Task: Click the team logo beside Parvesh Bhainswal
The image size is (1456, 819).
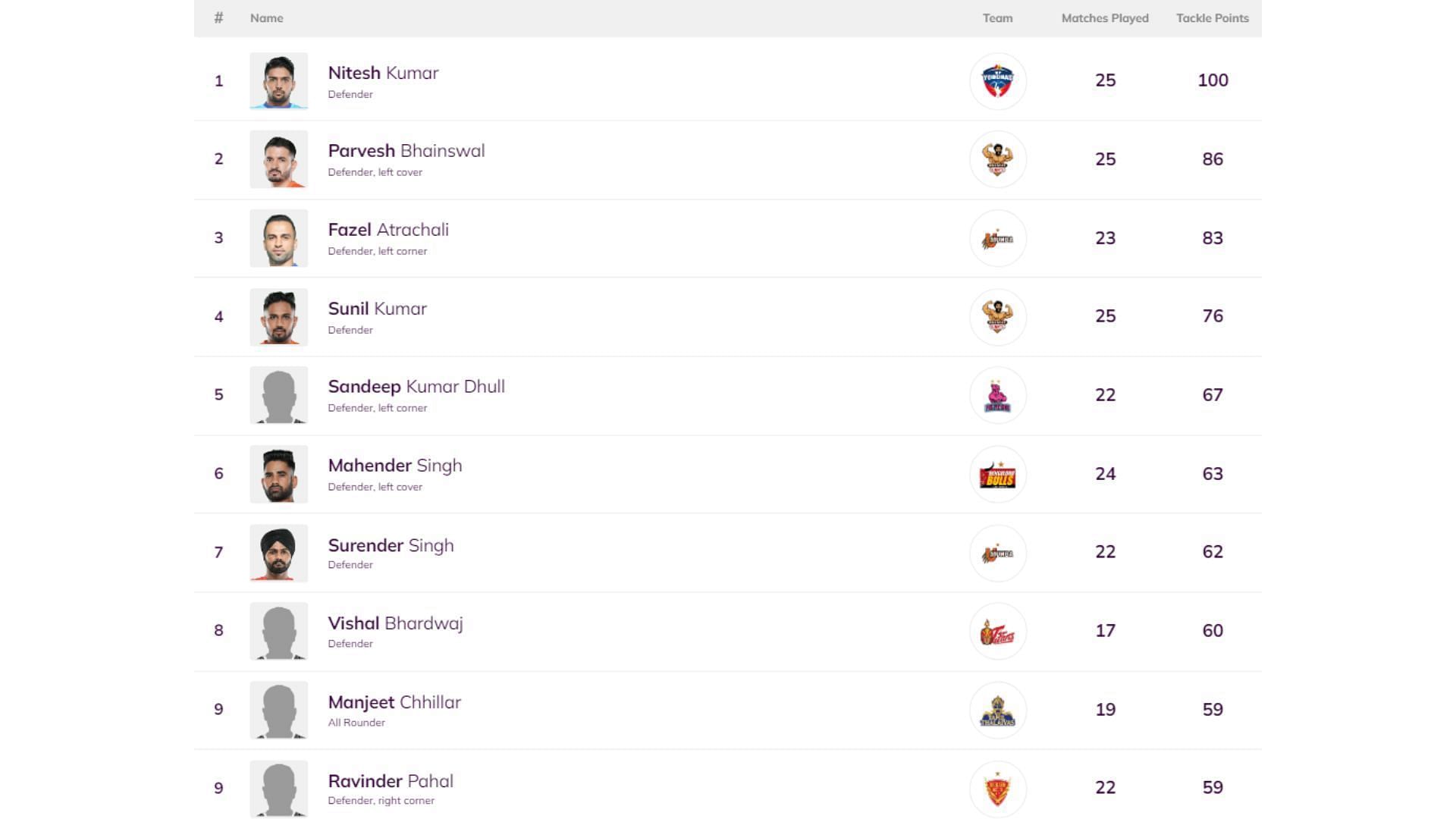Action: (x=997, y=159)
